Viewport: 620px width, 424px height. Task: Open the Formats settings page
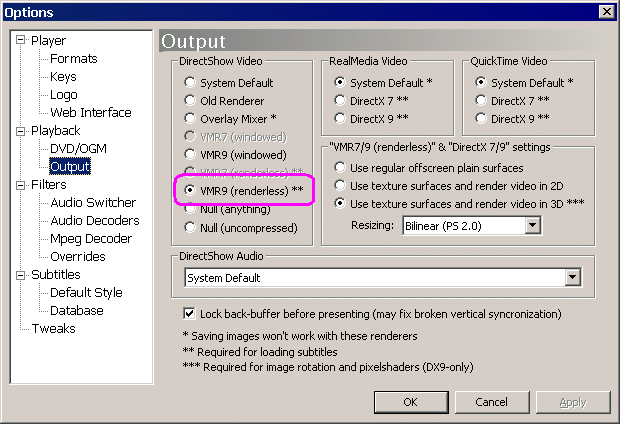click(74, 59)
